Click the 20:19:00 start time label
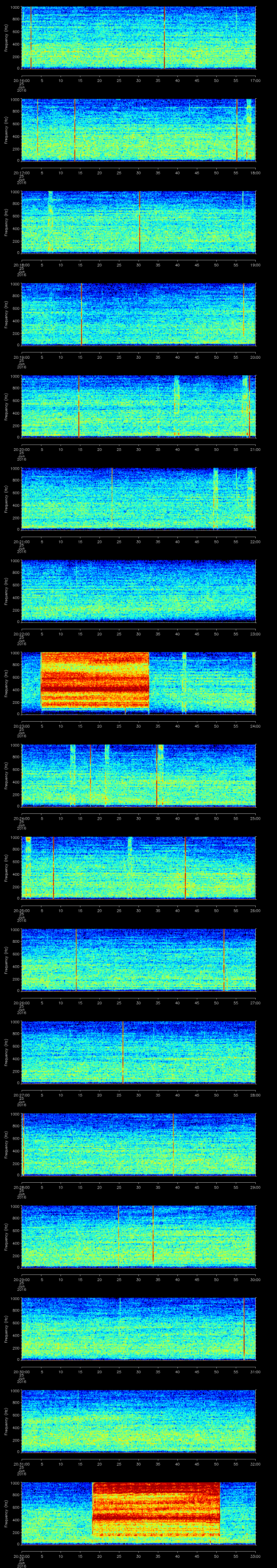 tap(21, 357)
